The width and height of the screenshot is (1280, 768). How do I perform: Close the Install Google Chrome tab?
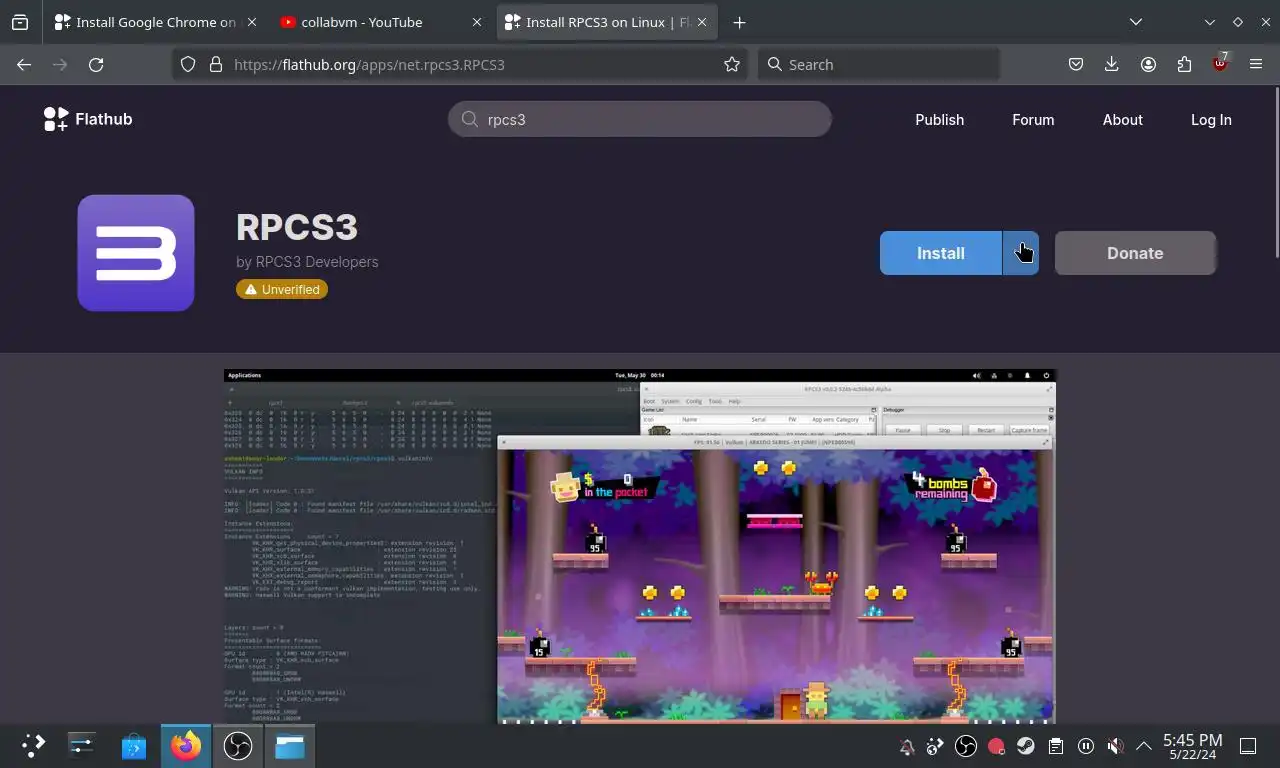pyautogui.click(x=250, y=22)
